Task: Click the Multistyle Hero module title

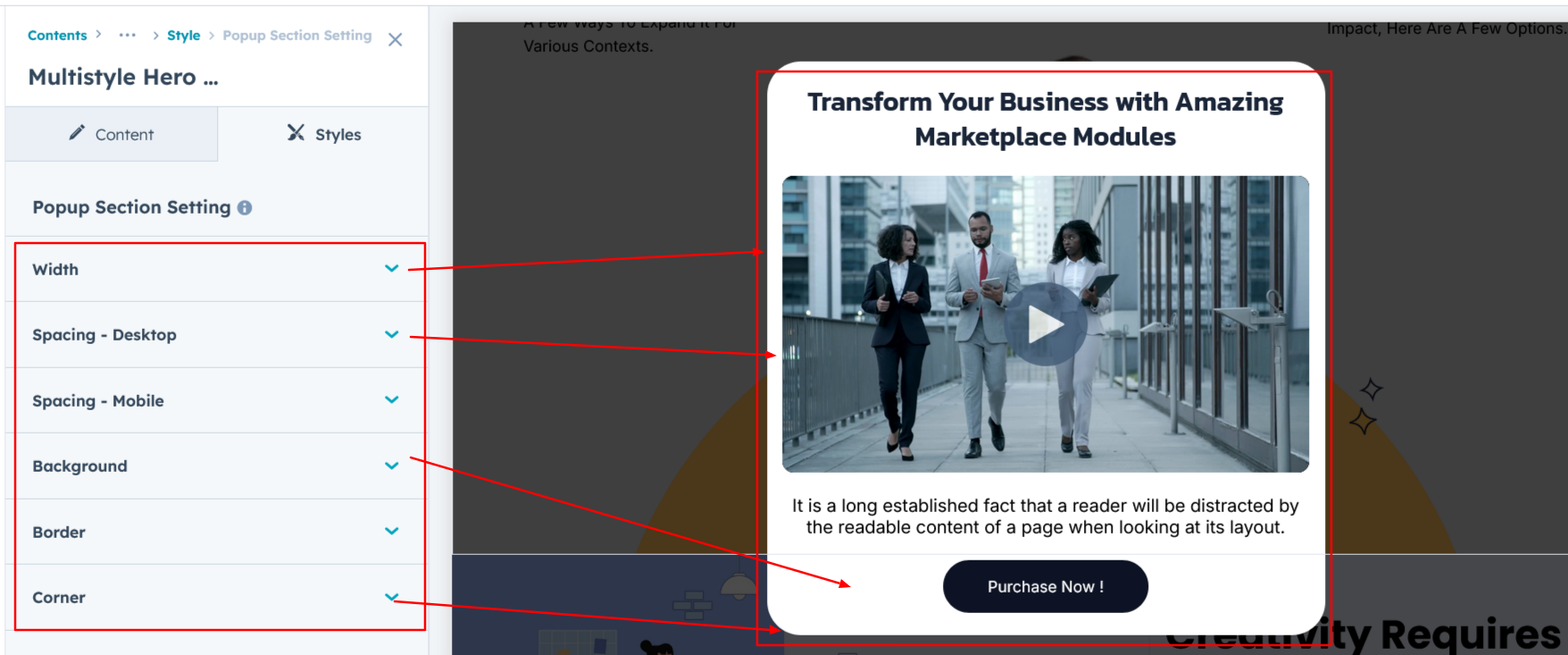Action: pyautogui.click(x=122, y=78)
